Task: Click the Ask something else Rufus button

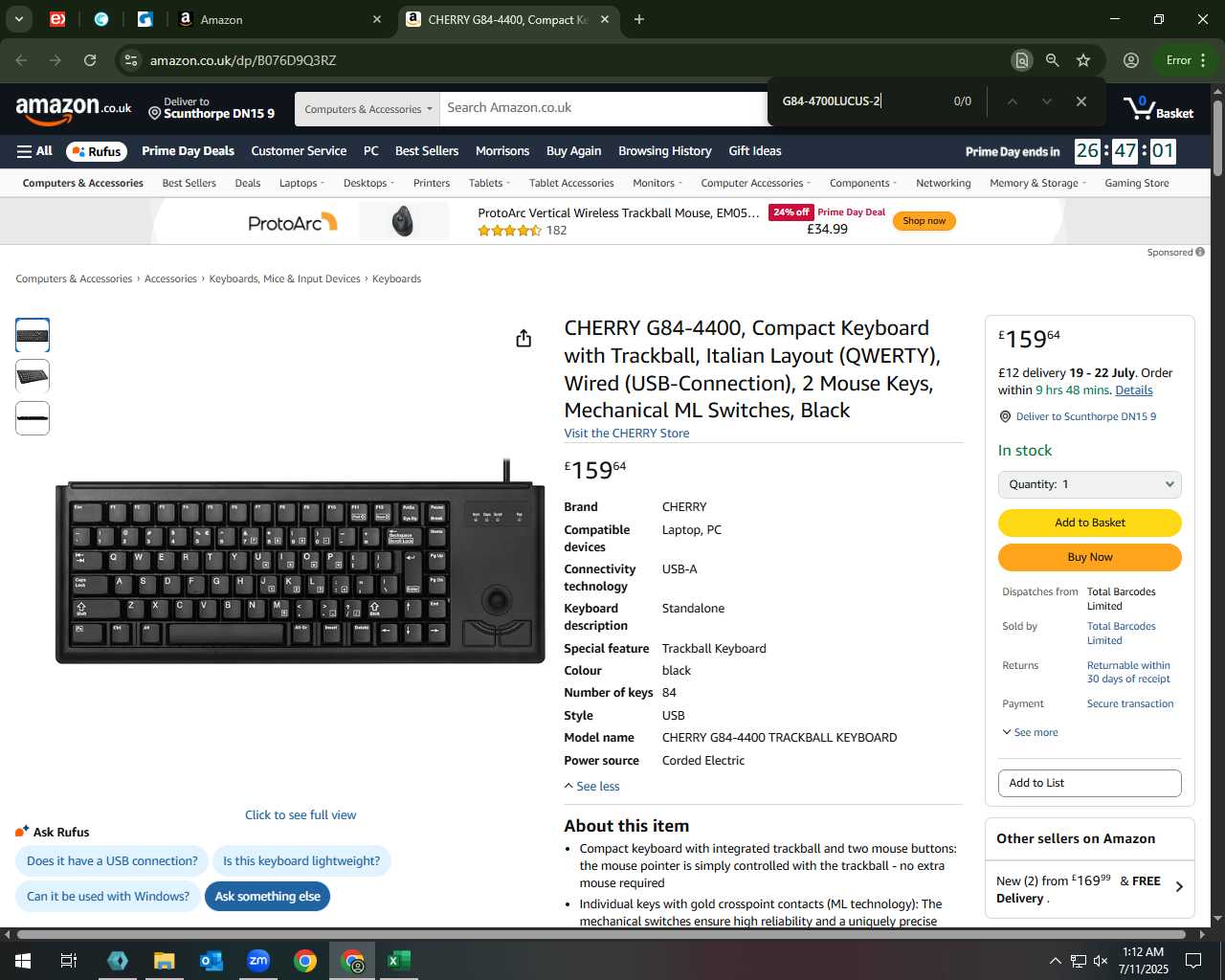Action: [x=268, y=897]
